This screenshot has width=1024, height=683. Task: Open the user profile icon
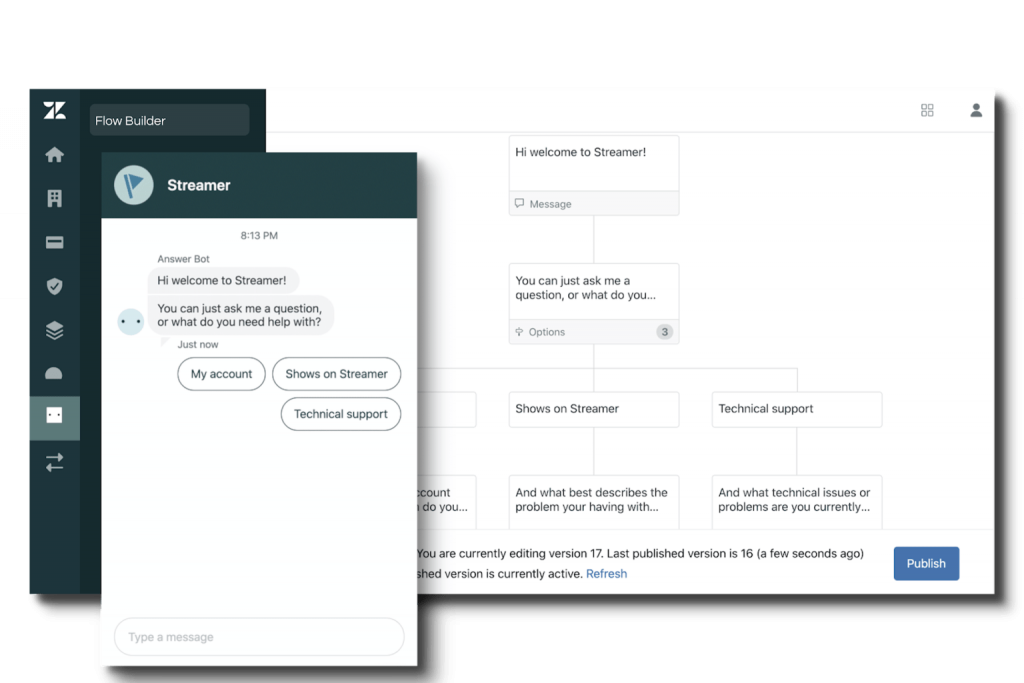976,110
